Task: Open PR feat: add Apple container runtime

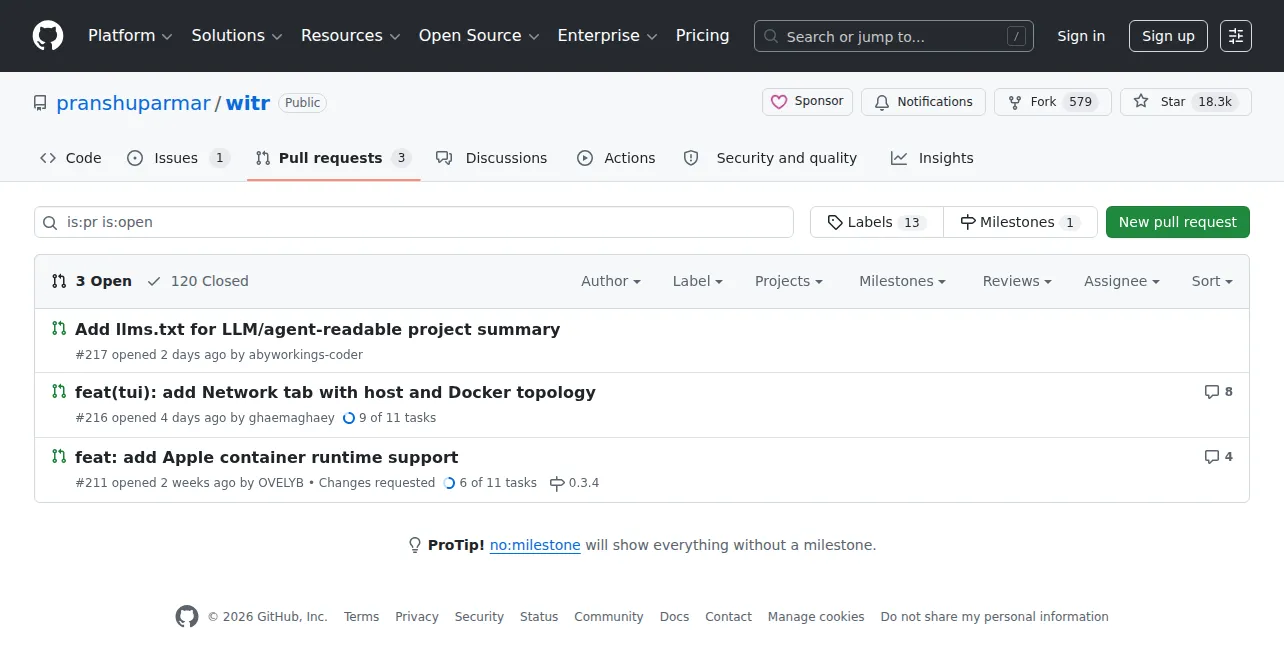Action: coord(266,457)
